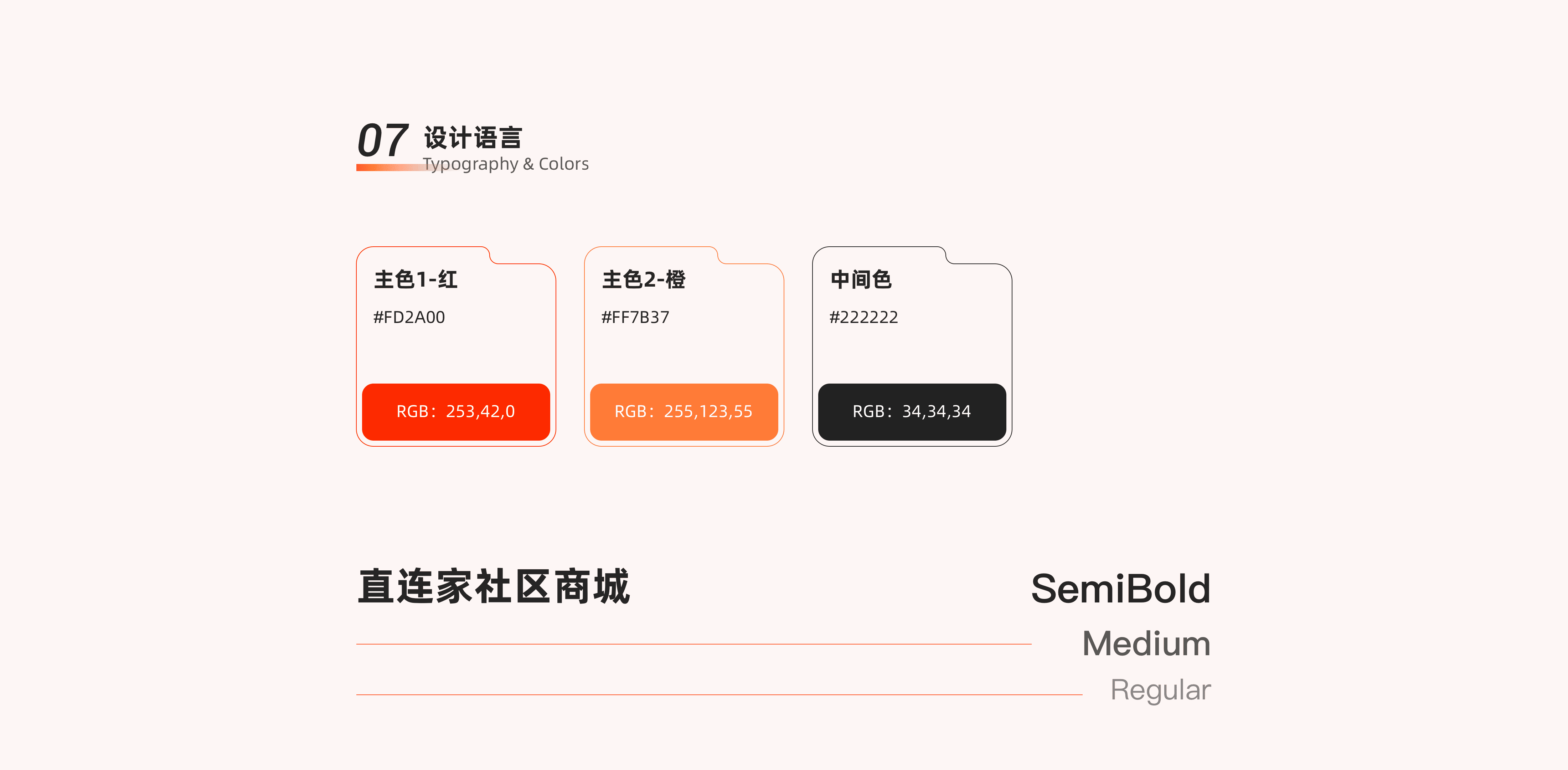Click the lower orange divider line
Screen dimensions: 1568x770
point(719,694)
